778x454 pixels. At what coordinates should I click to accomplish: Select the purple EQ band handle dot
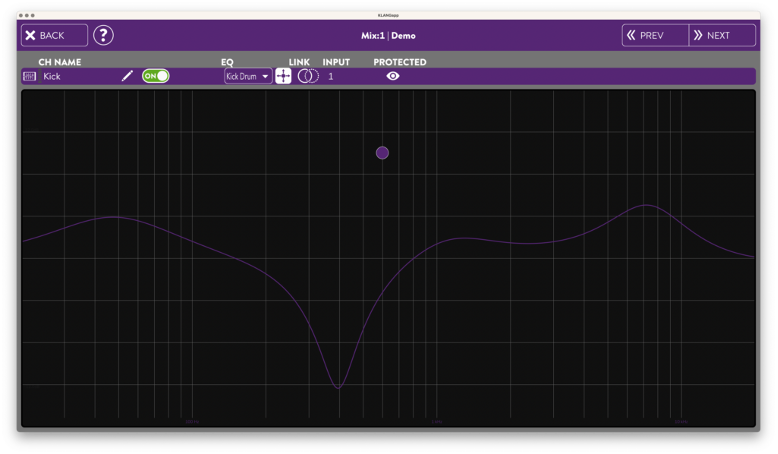pos(382,153)
